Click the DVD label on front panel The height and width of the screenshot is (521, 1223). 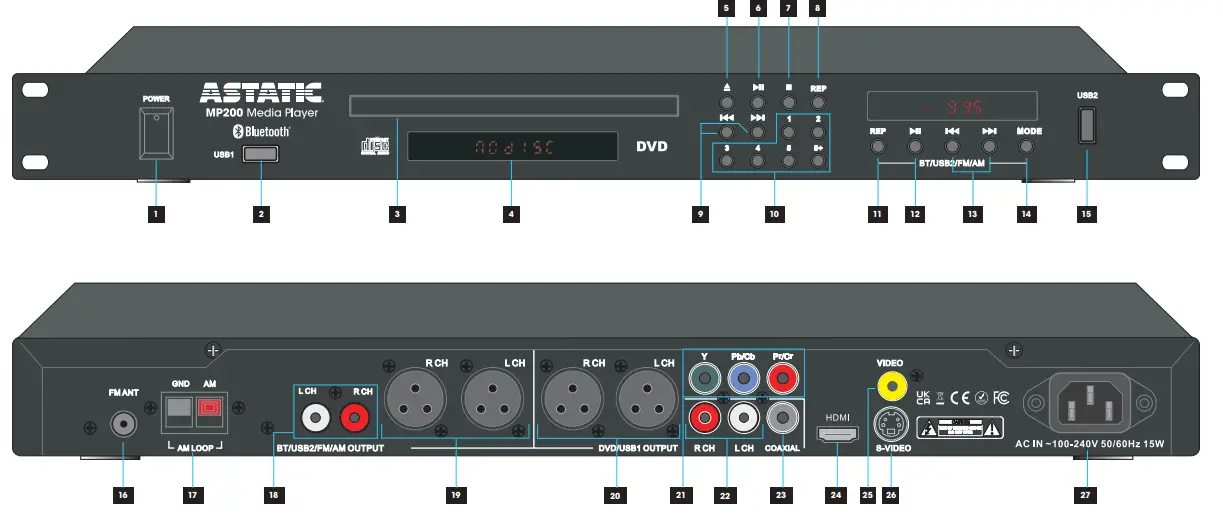(x=651, y=147)
